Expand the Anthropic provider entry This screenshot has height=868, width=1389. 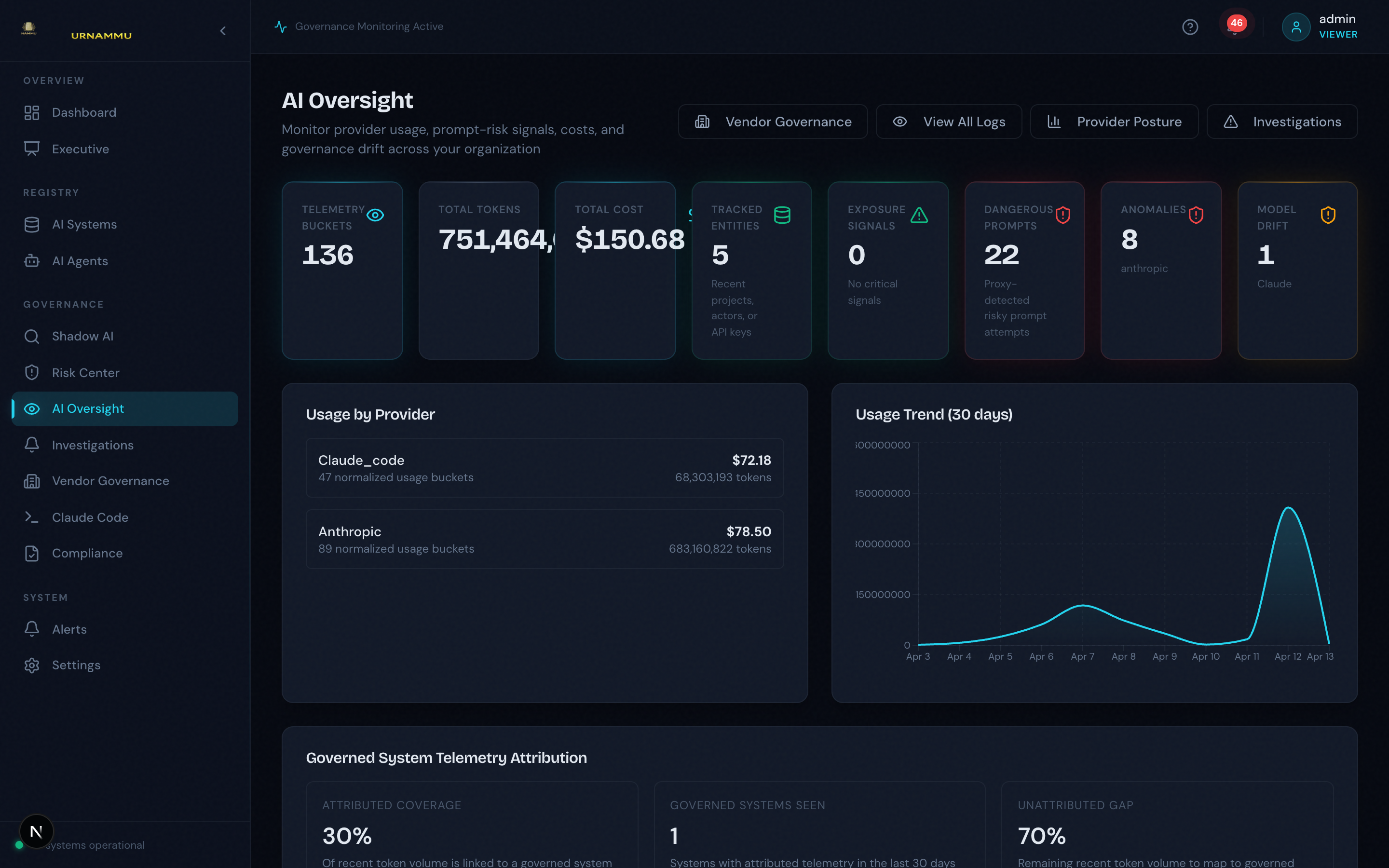pos(544,539)
